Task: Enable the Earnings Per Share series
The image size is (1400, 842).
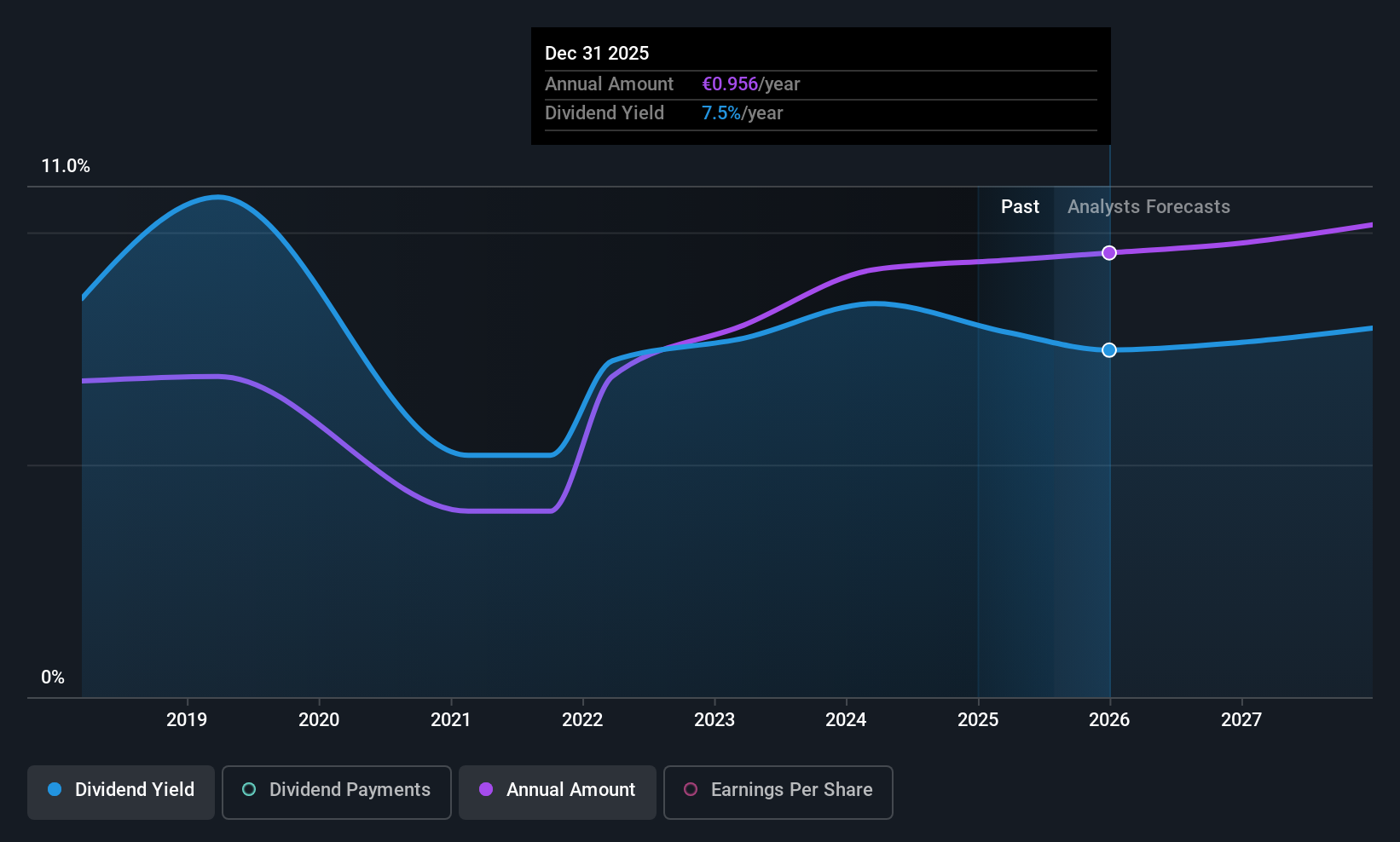Action: click(778, 793)
